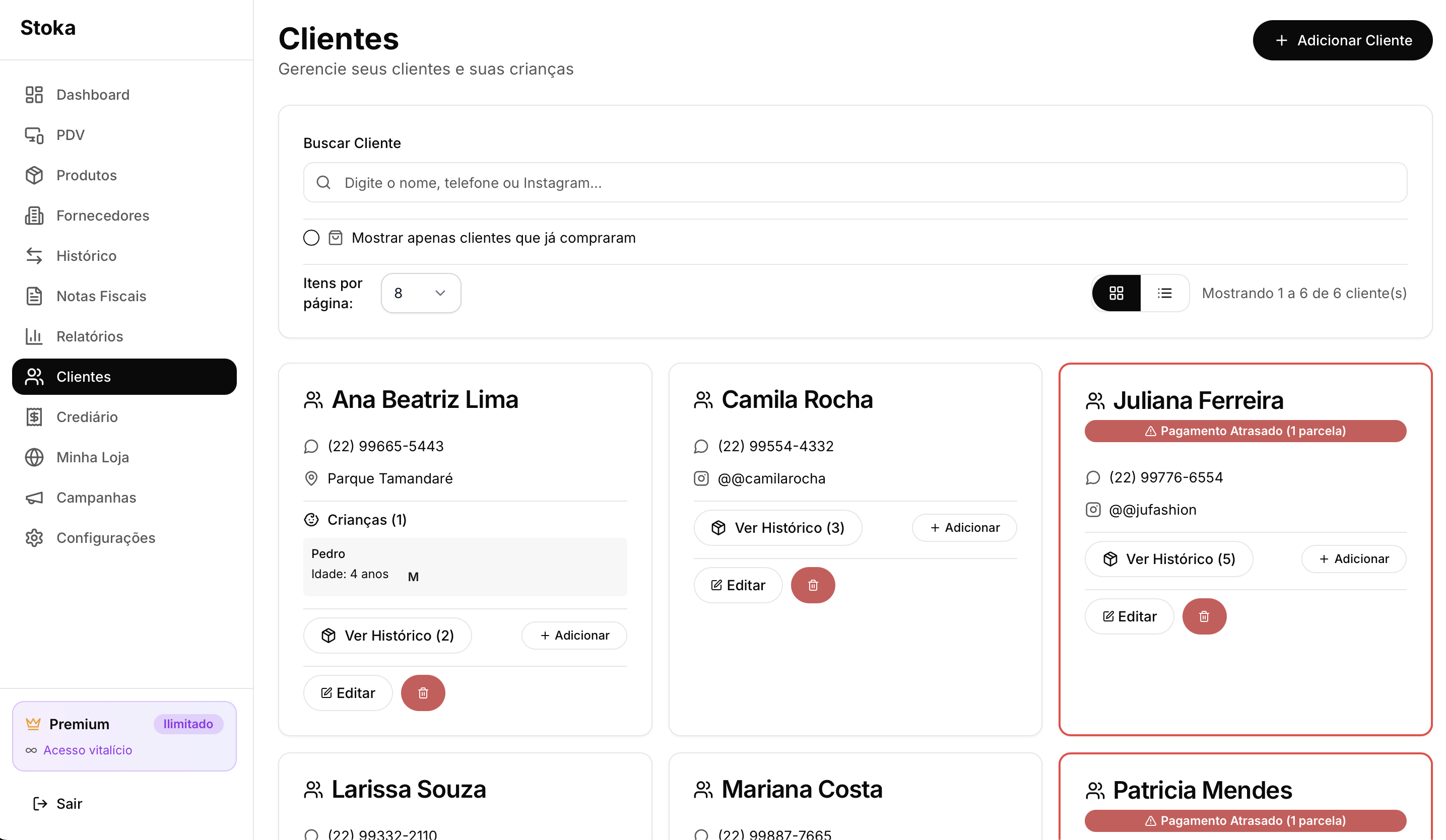Delete Camila Rocha with trash icon

point(813,585)
